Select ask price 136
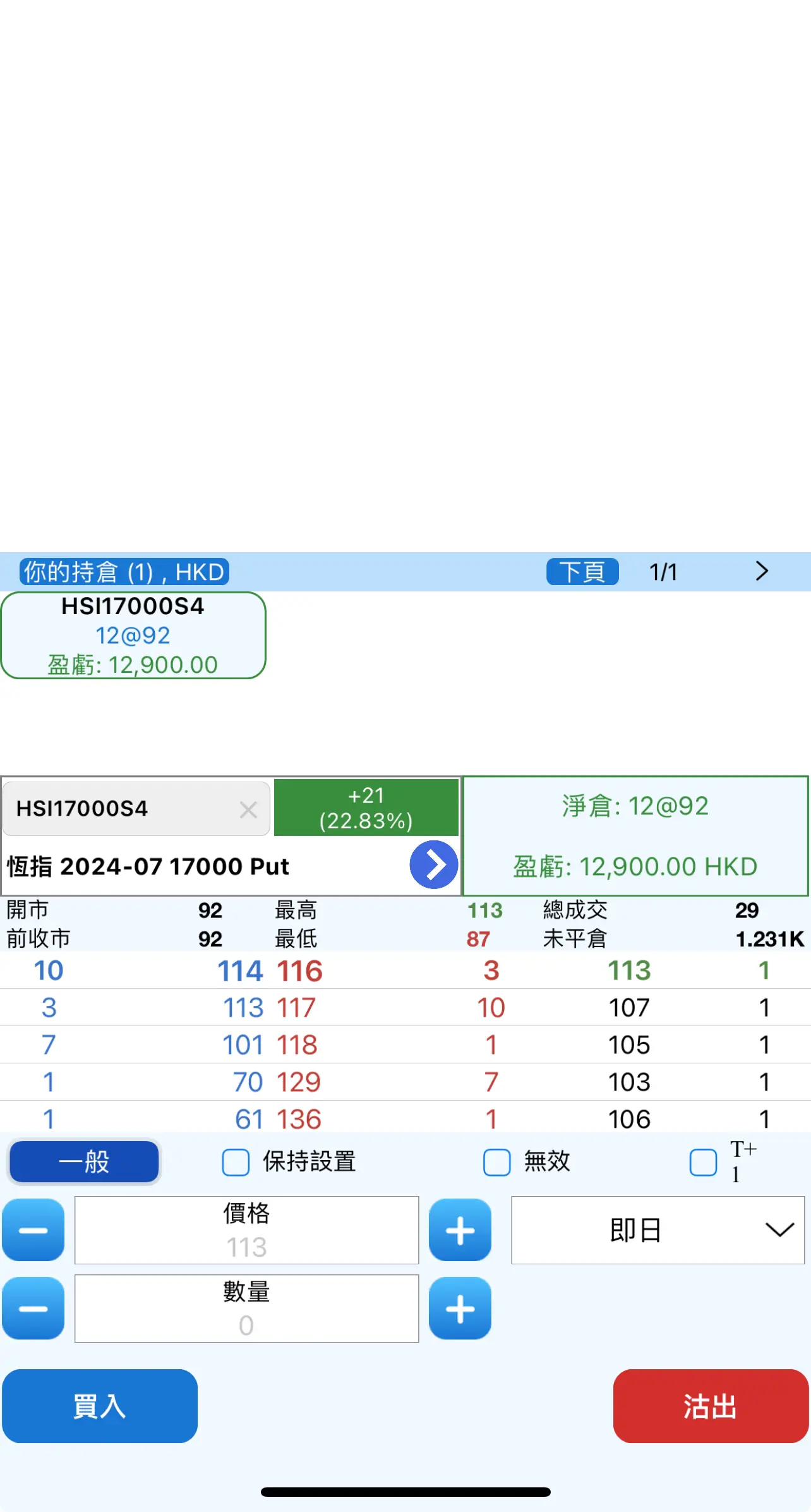The image size is (811, 1512). (299, 1120)
